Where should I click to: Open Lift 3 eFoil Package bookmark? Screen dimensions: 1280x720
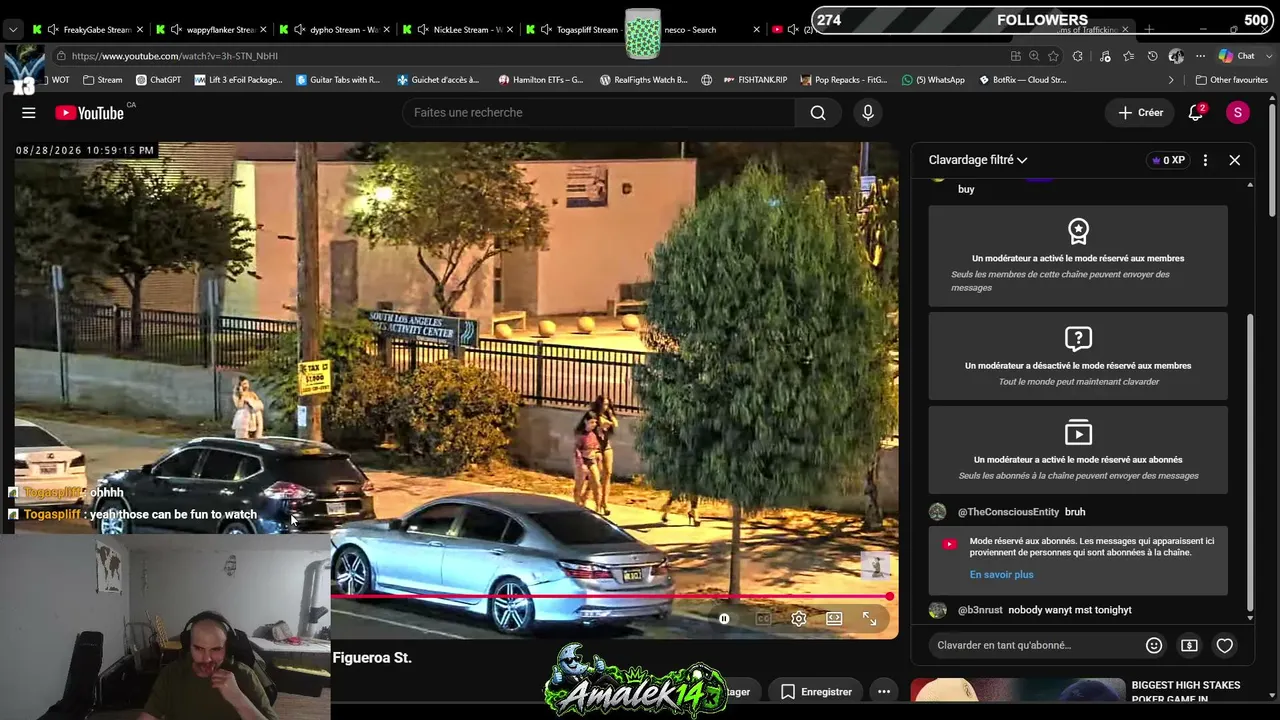coord(239,80)
